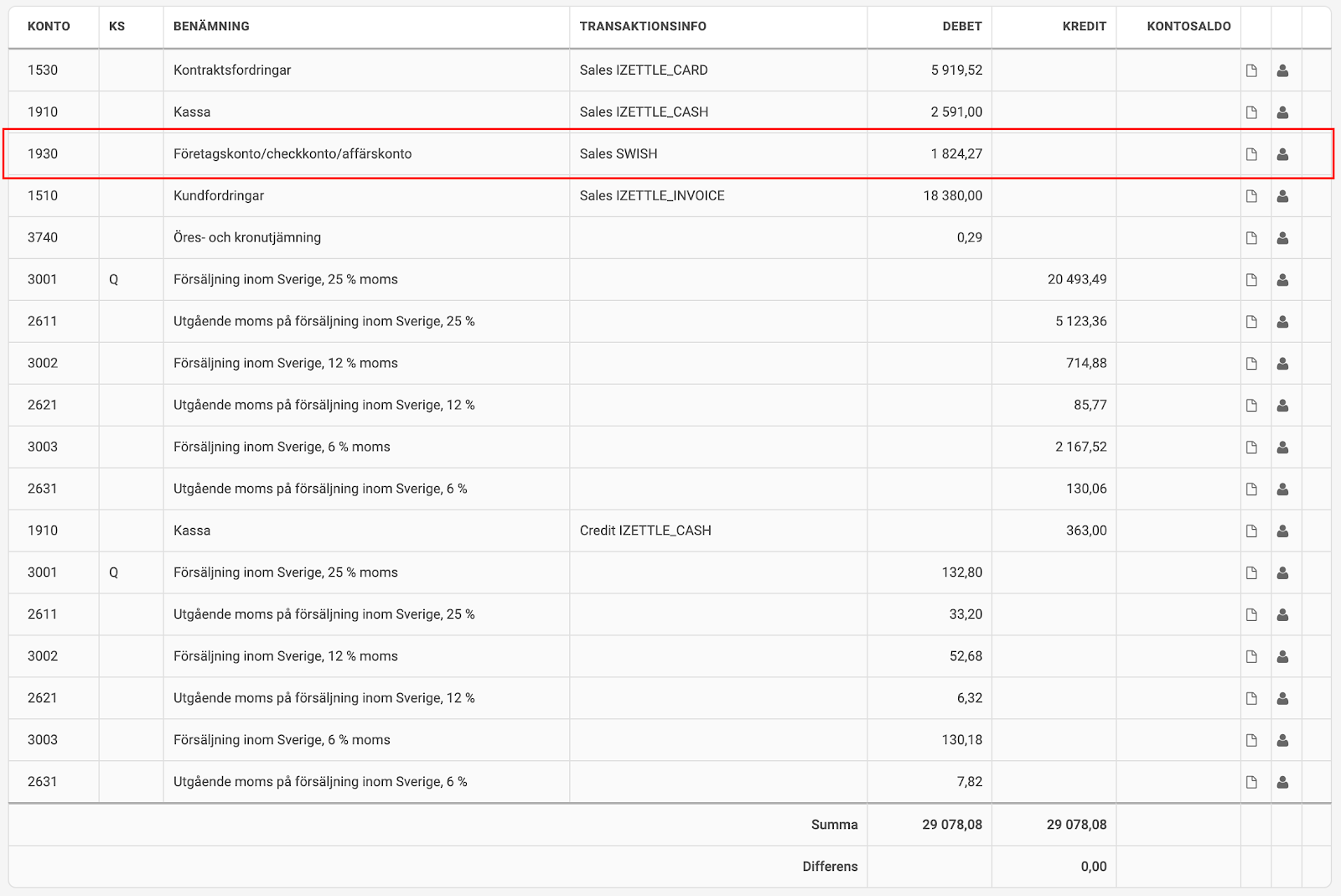The image size is (1341, 896).
Task: Click user icon in Credit IZETTLE_CASH row
Action: [1282, 531]
